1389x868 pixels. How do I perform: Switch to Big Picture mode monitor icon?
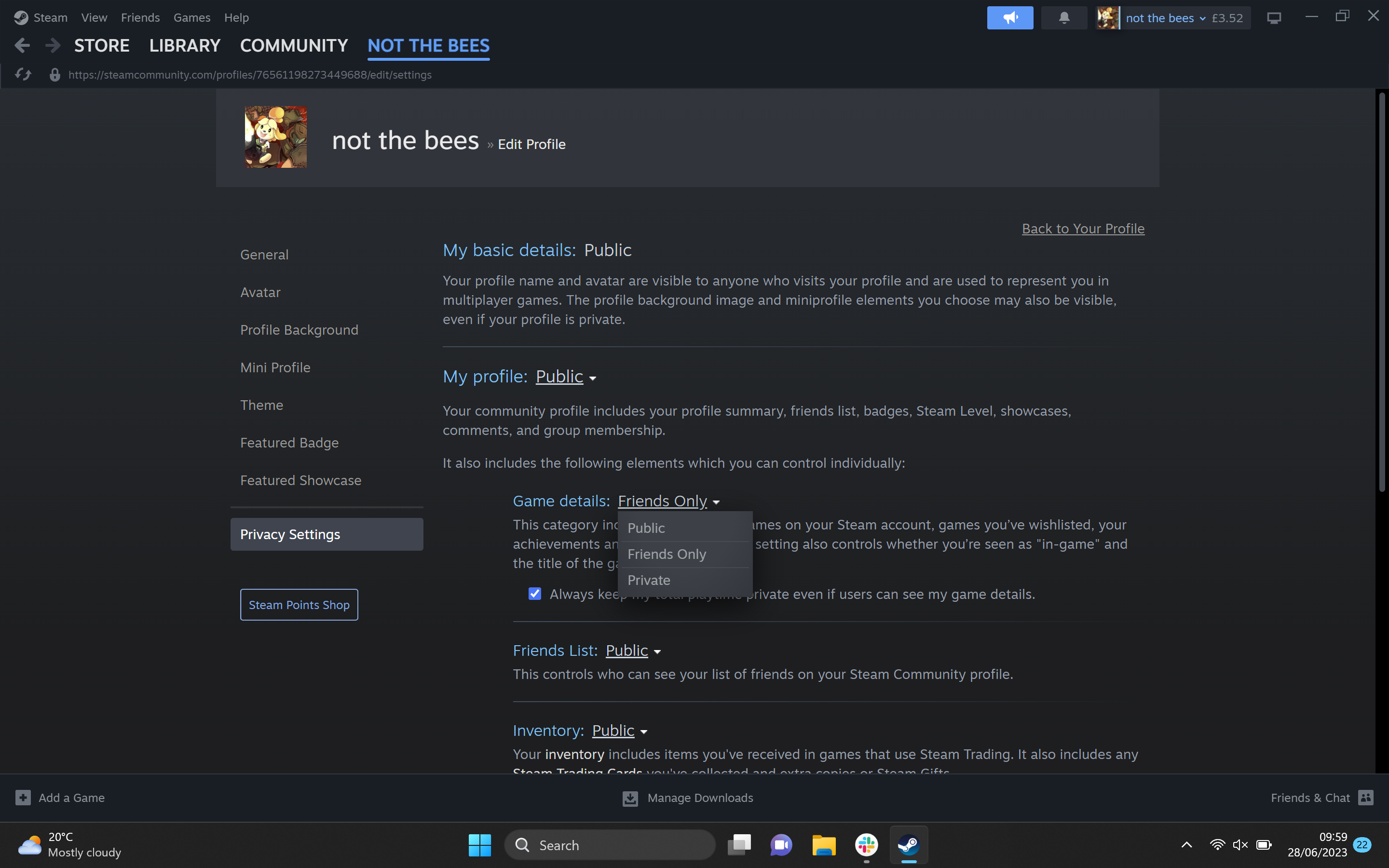tap(1274, 18)
